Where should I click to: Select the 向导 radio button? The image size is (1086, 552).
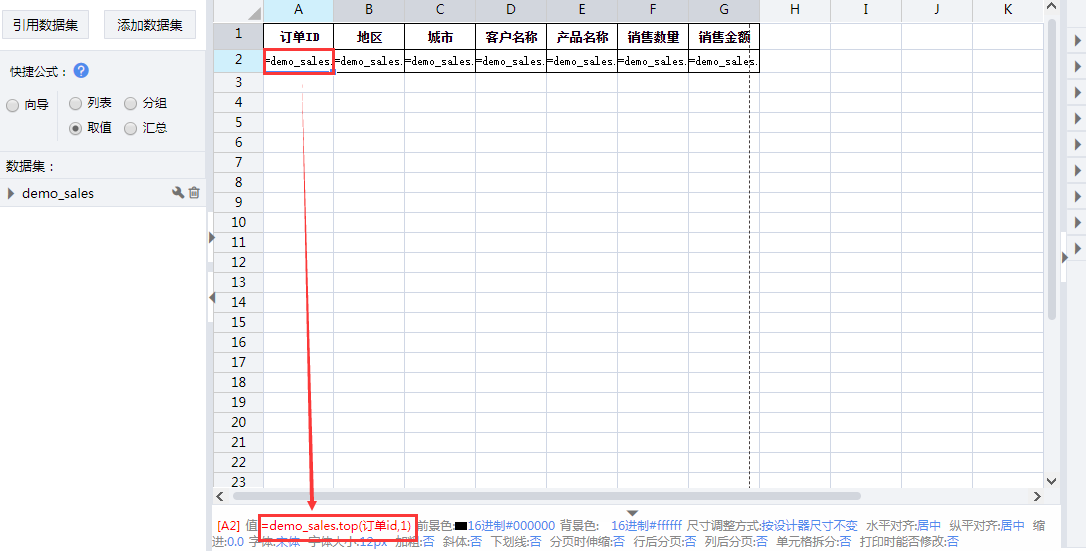(x=13, y=105)
